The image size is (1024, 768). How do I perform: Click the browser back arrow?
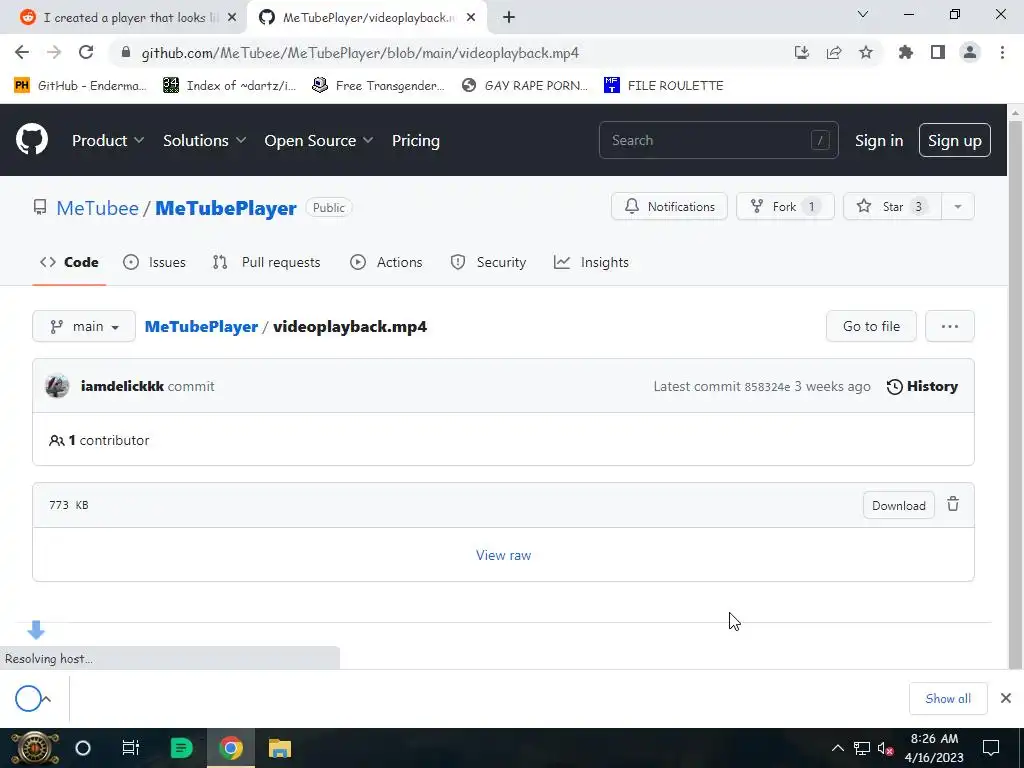point(22,53)
